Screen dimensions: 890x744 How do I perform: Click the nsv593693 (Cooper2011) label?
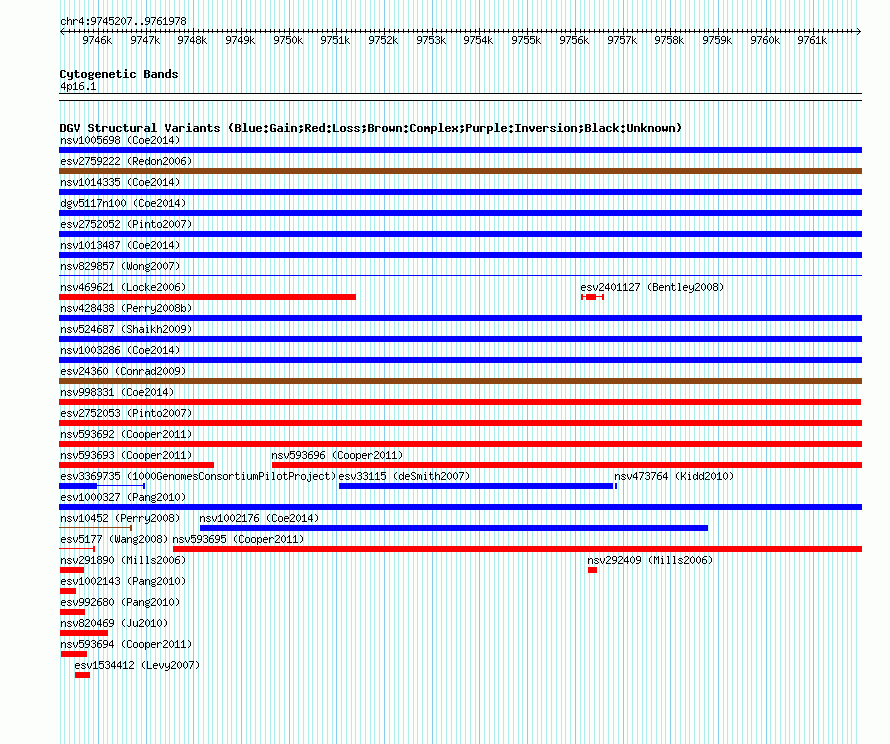coord(126,455)
